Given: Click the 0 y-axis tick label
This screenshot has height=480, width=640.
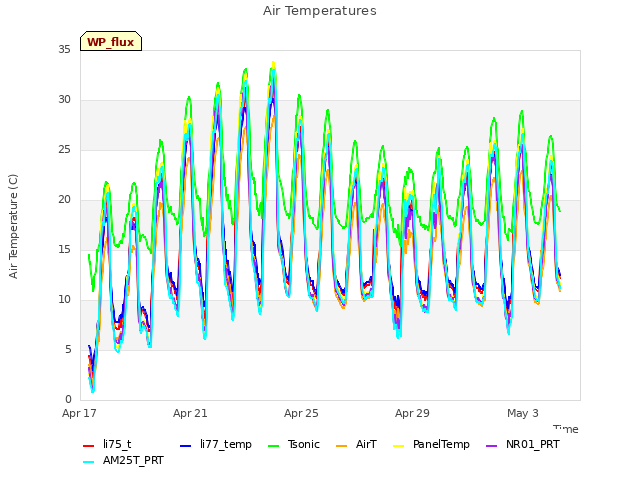Looking at the screenshot, I should [x=68, y=399].
